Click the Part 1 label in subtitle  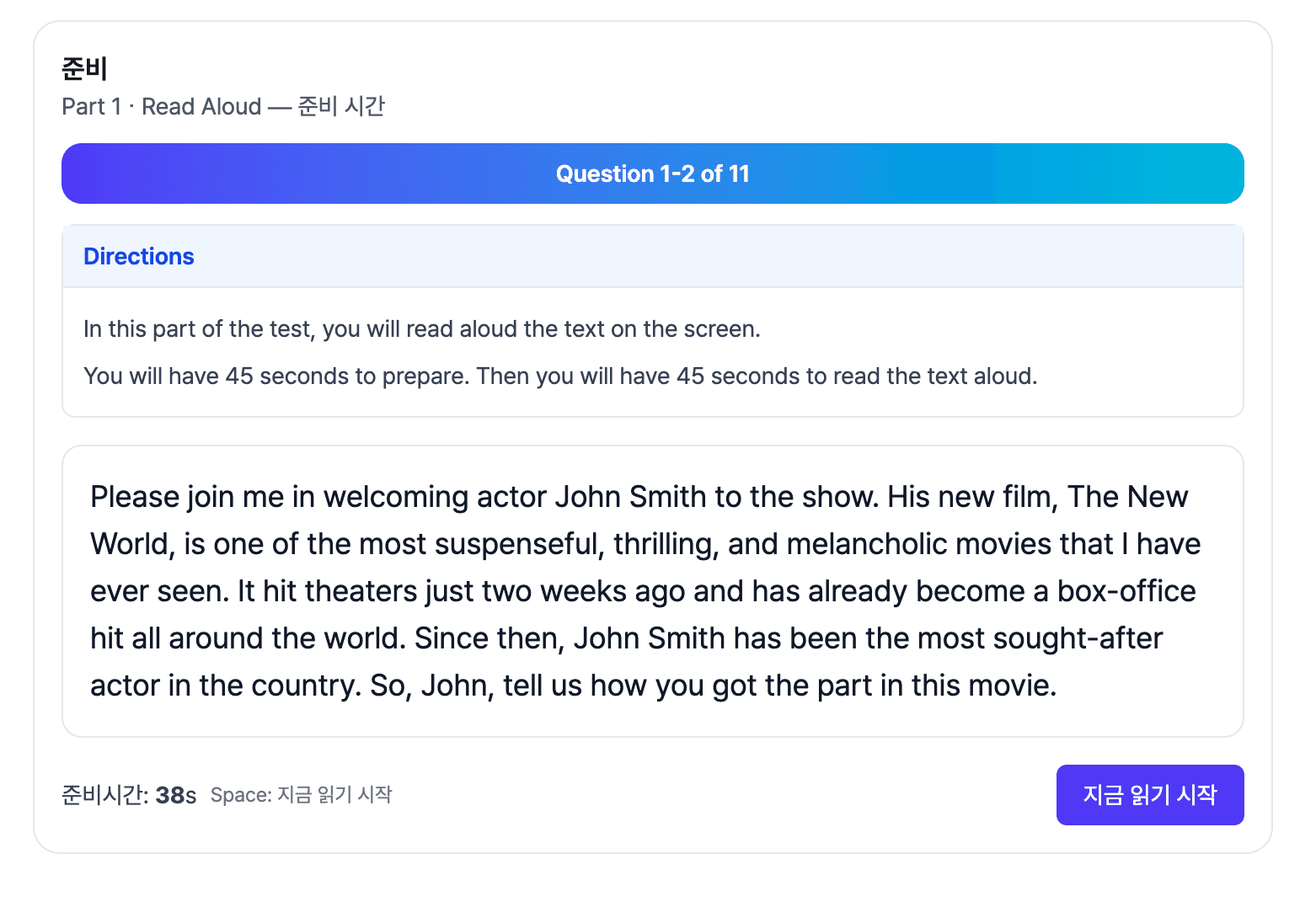[91, 107]
